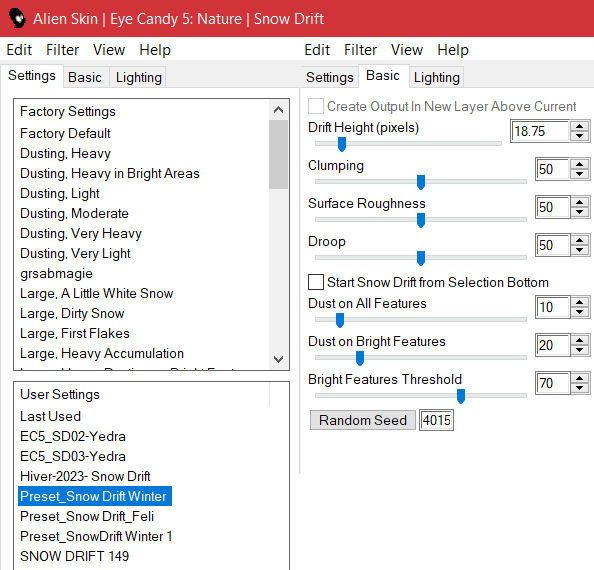Click the Clumping slider handle
Image resolution: width=594 pixels, height=570 pixels.
click(x=421, y=182)
